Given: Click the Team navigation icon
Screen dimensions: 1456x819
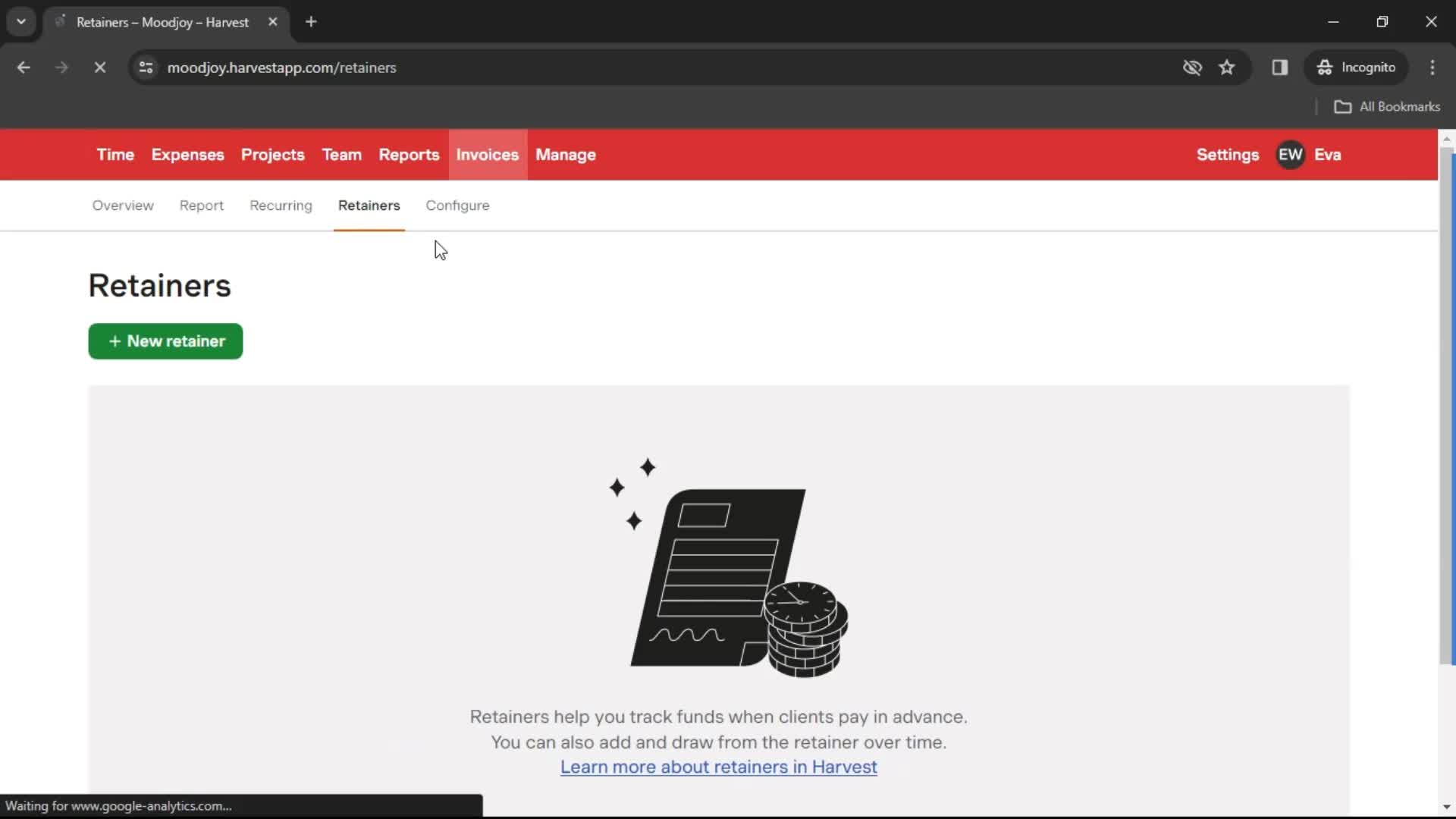Looking at the screenshot, I should [x=342, y=155].
